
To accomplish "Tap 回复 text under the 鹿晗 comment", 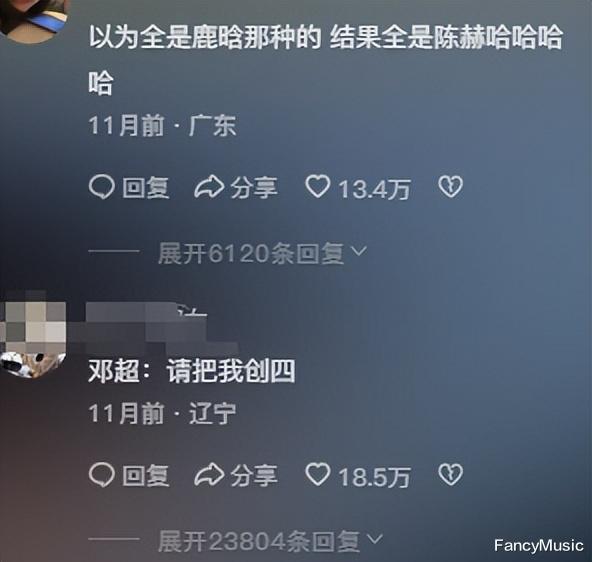I will pos(146,188).
